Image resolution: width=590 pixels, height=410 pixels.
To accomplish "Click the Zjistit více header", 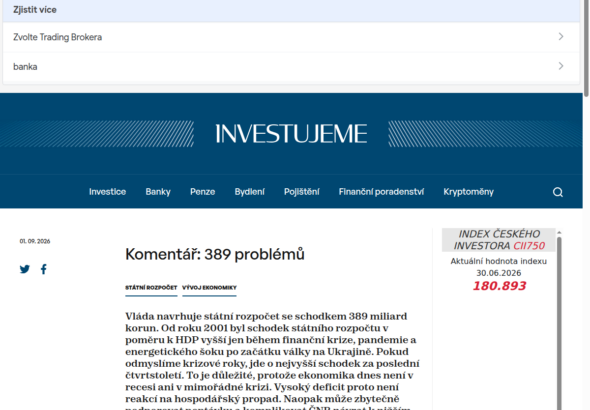I will pyautogui.click(x=35, y=10).
